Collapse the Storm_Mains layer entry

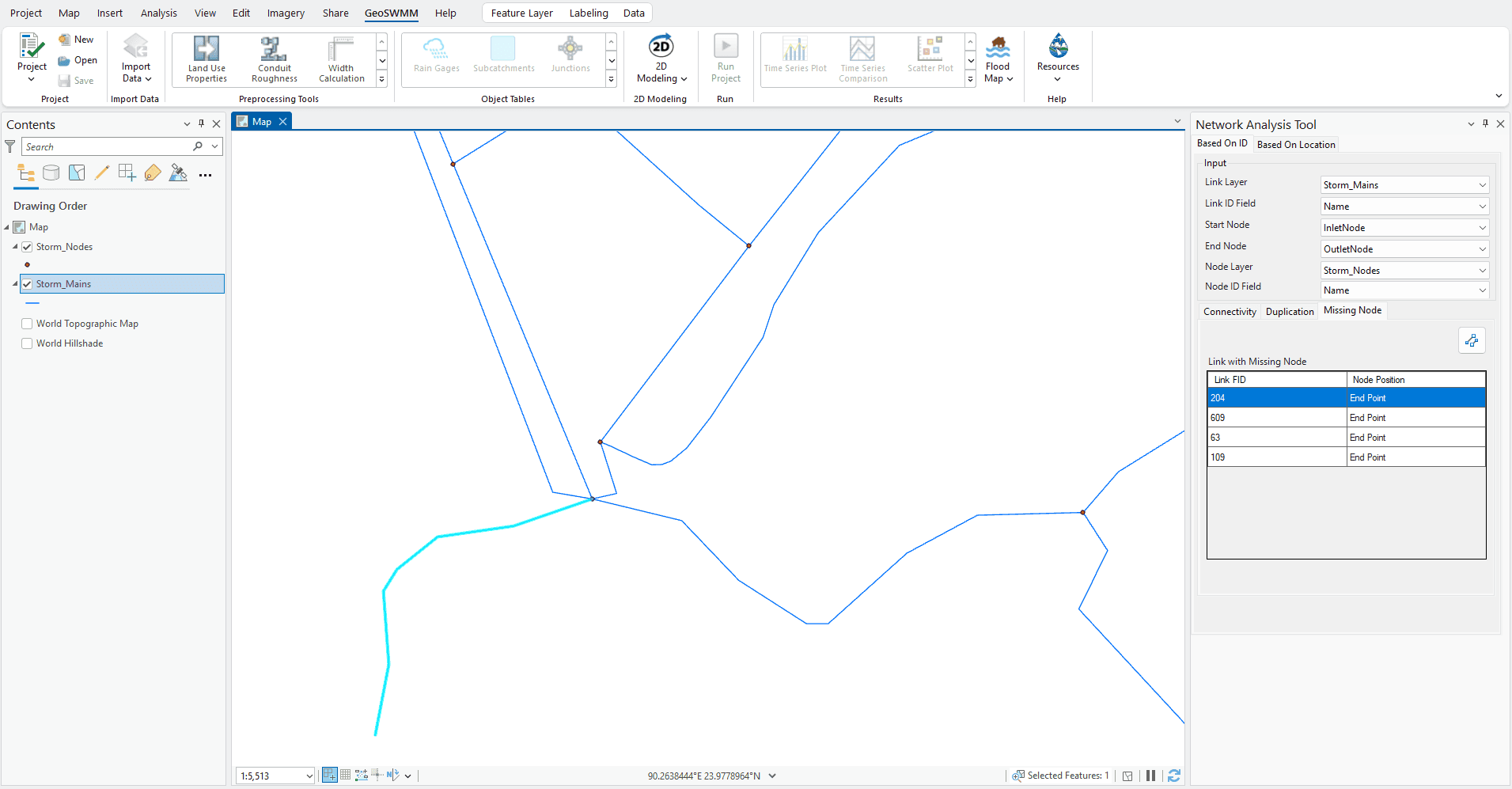click(x=15, y=283)
